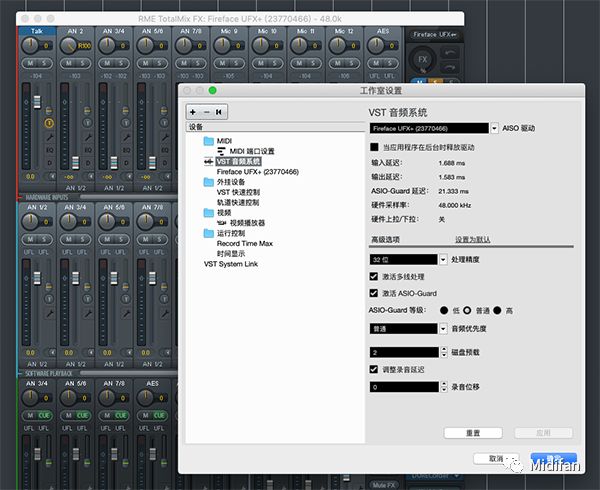Uncheck 激活多线处理 checkbox
Viewport: 600px width, 490px height.
click(x=375, y=275)
